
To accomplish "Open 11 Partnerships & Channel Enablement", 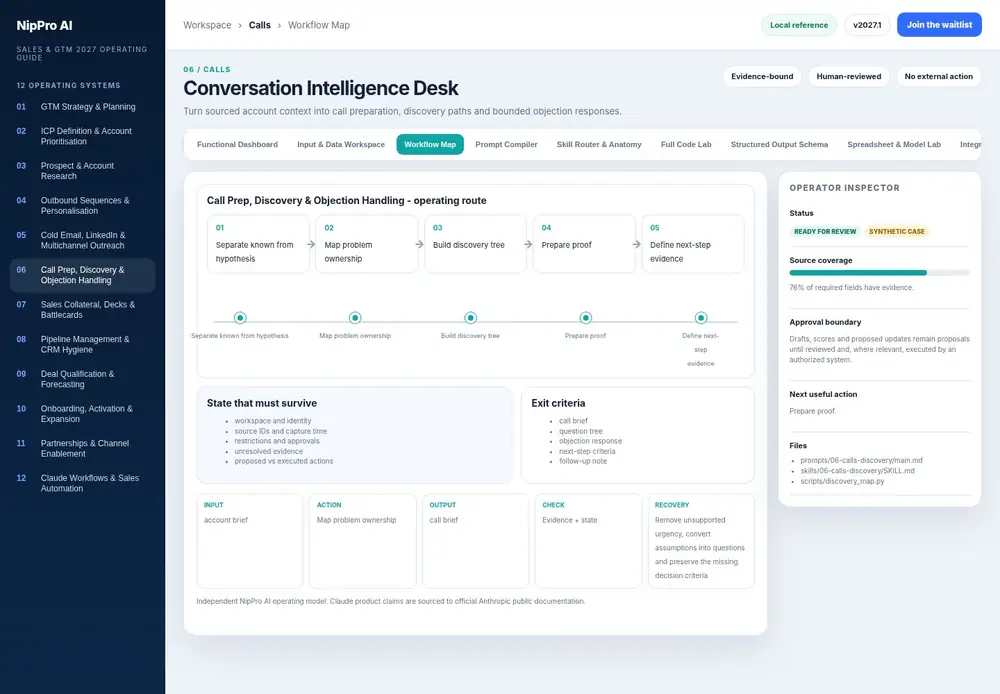I will click(82, 448).
